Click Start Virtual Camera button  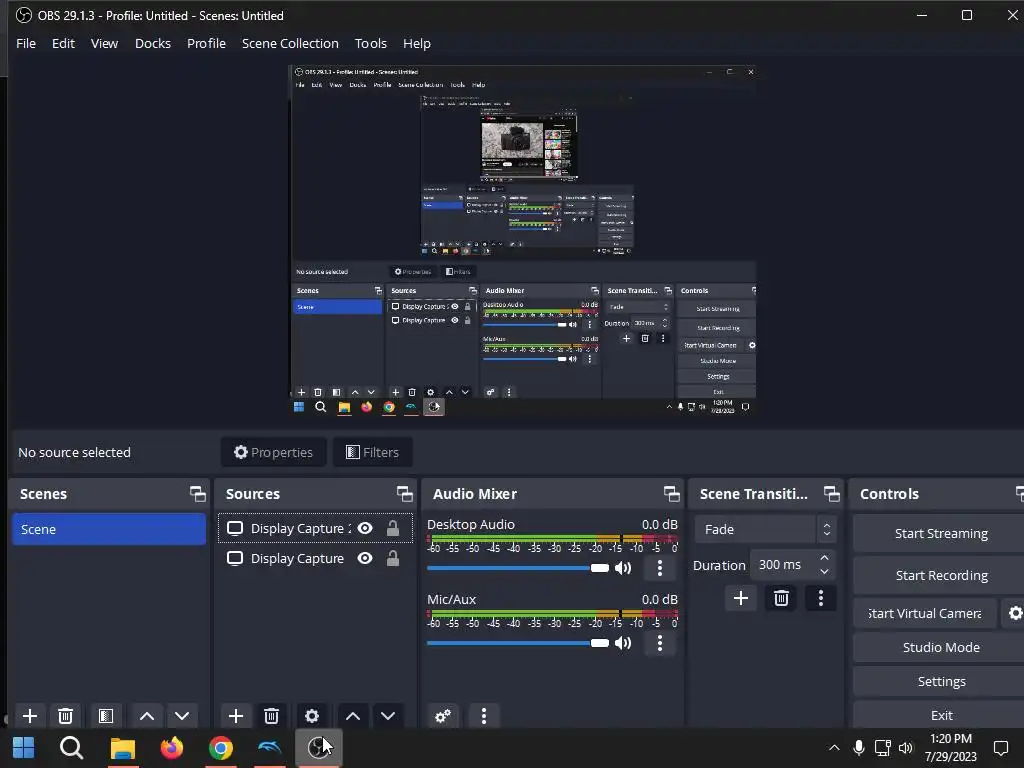click(925, 613)
